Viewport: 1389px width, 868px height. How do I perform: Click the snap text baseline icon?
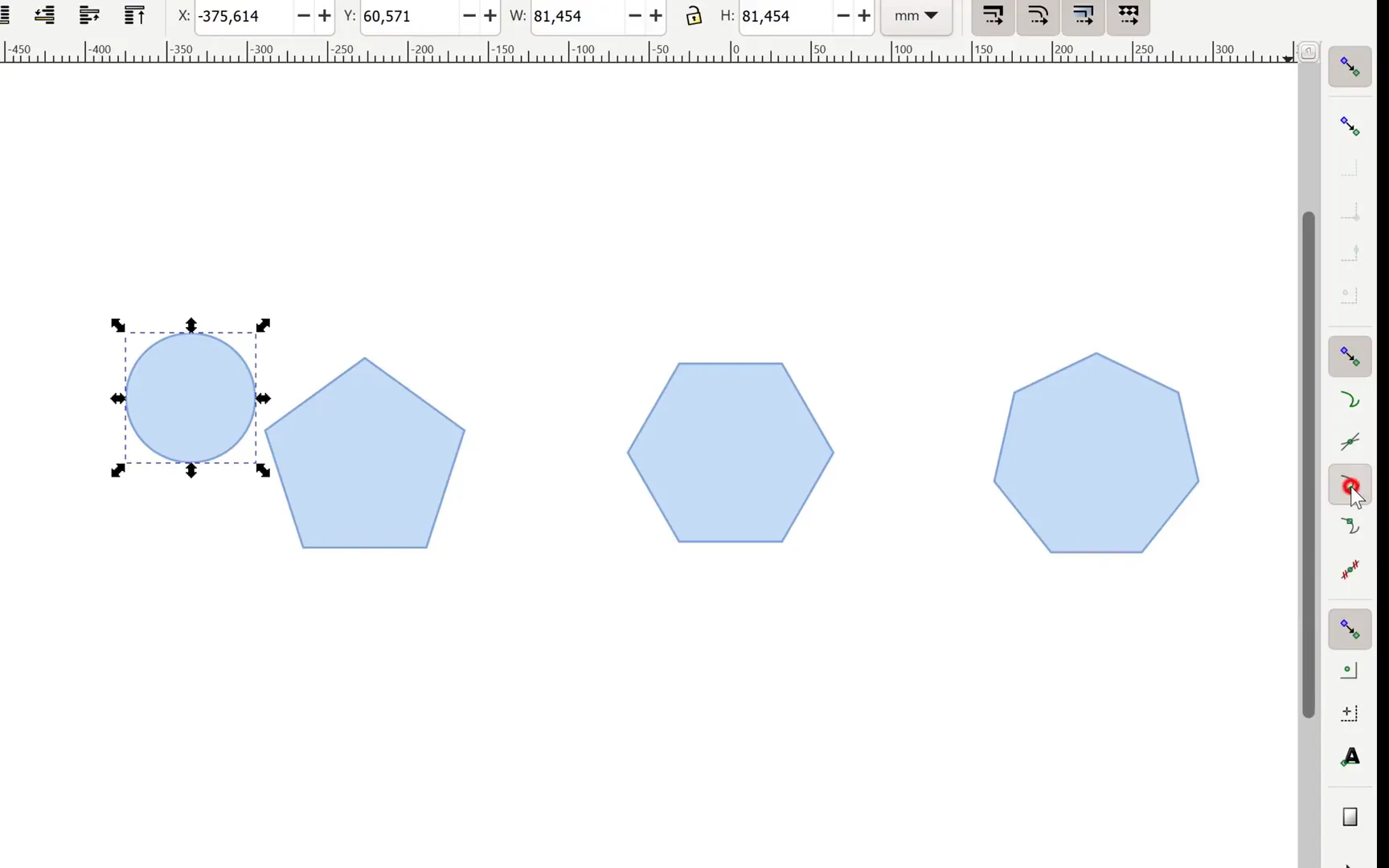pos(1350,756)
